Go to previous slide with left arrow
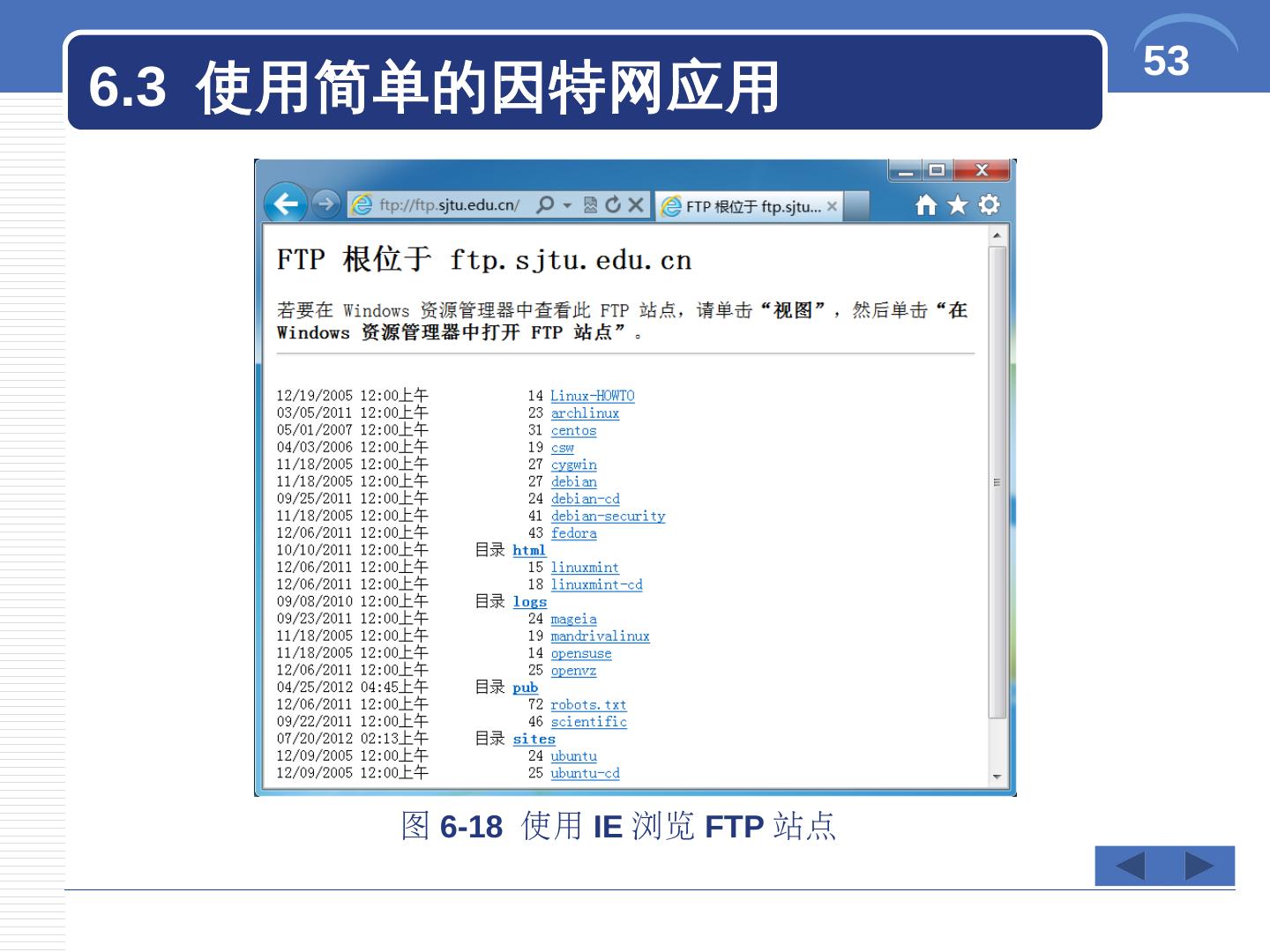1270x952 pixels. click(1130, 866)
